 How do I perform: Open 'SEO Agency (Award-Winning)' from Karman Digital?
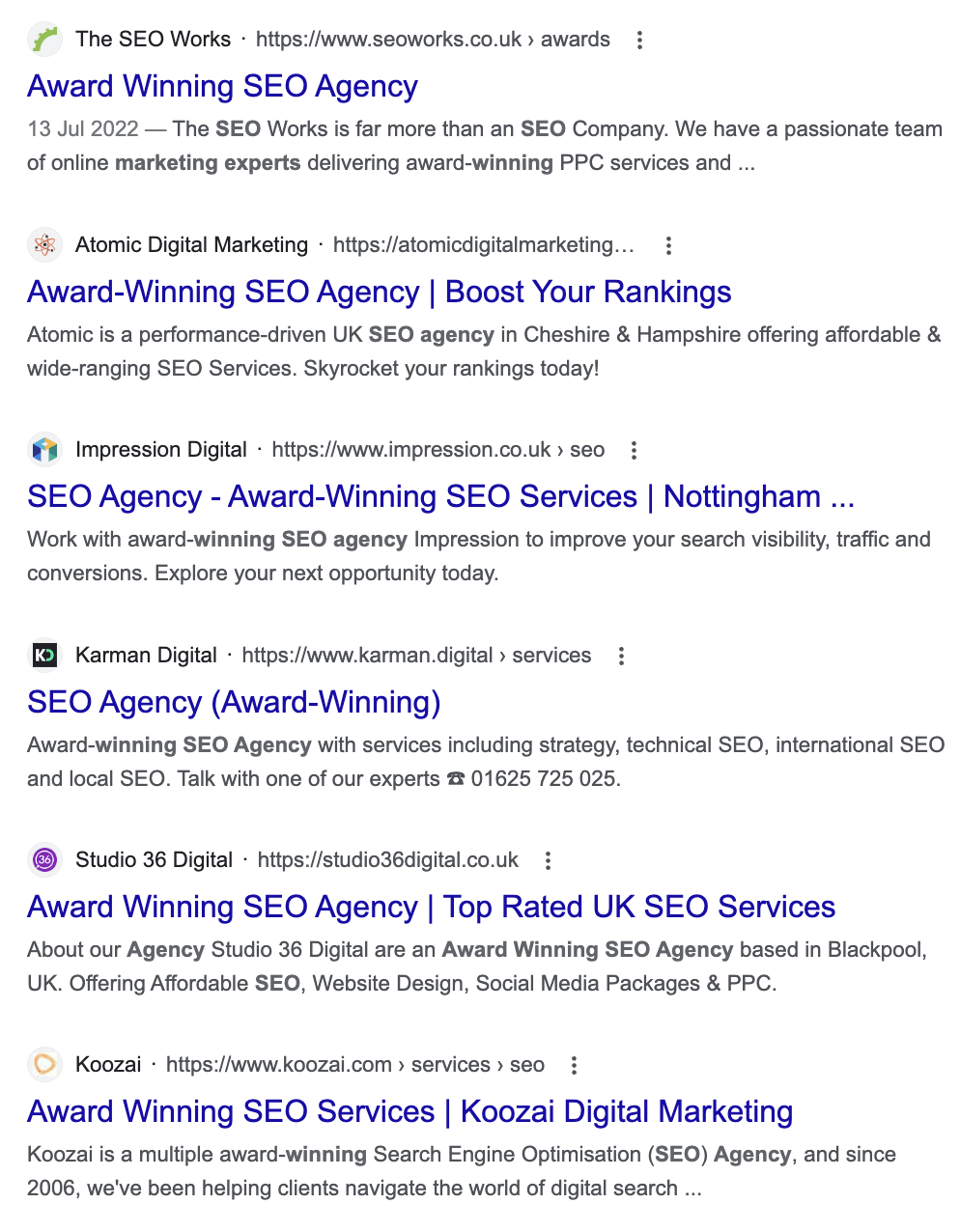click(x=234, y=703)
